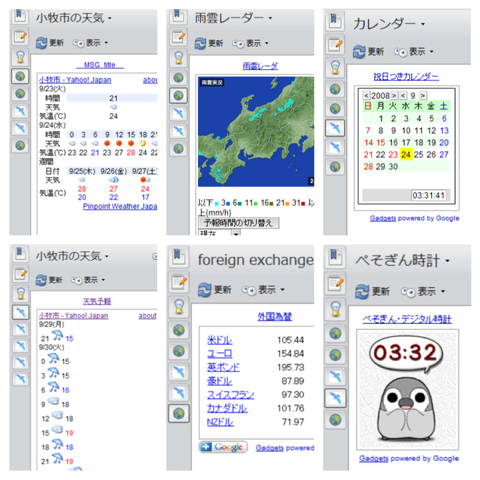Click the highlighted globe icon in 雨雲レーダー sidebar
Screen dimensions: 480x480
(x=178, y=96)
